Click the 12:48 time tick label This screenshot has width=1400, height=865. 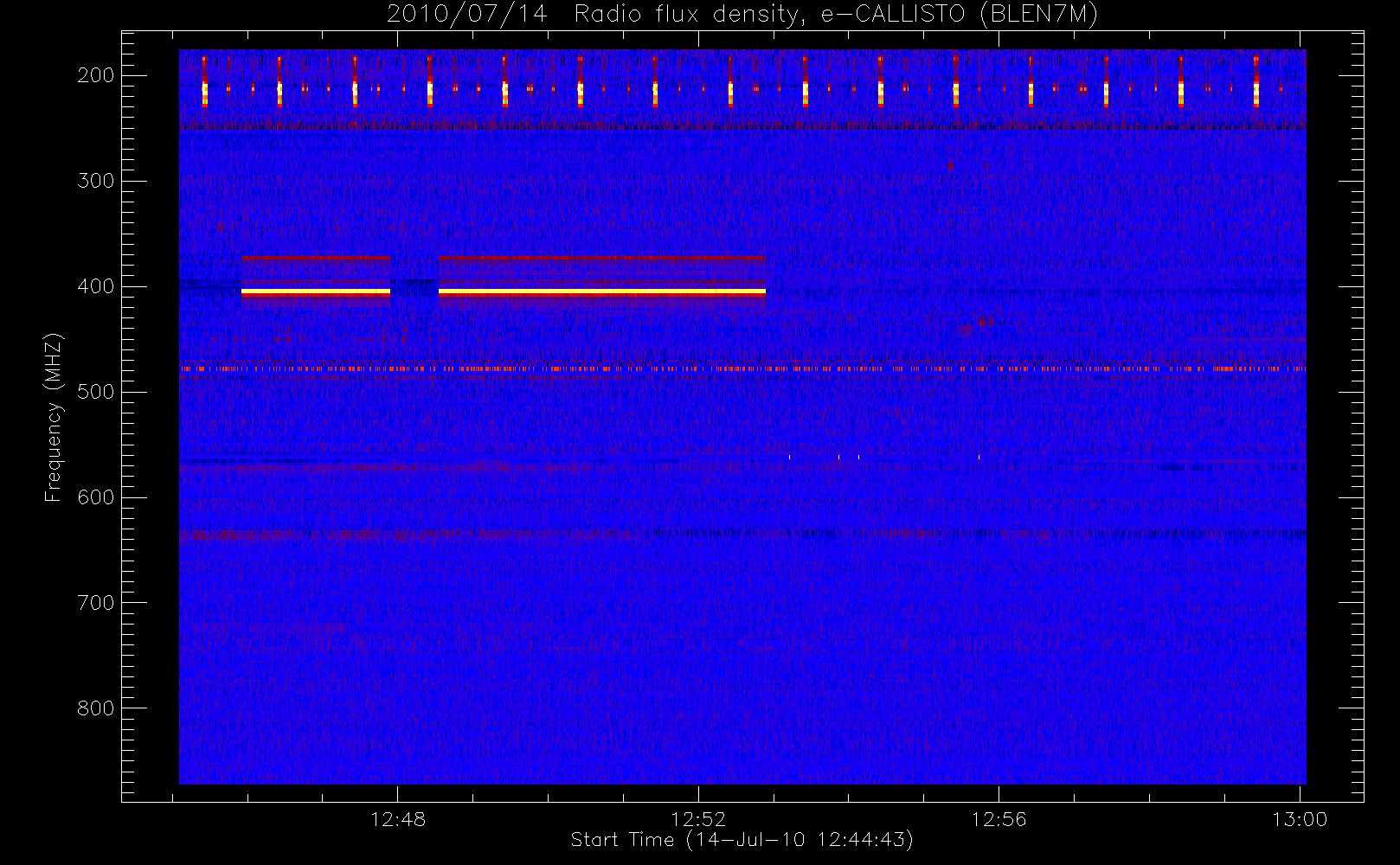coord(398,819)
